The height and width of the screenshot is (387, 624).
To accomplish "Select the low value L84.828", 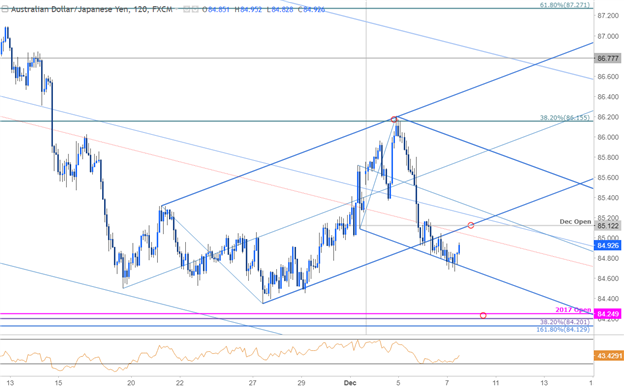I will (x=280, y=9).
